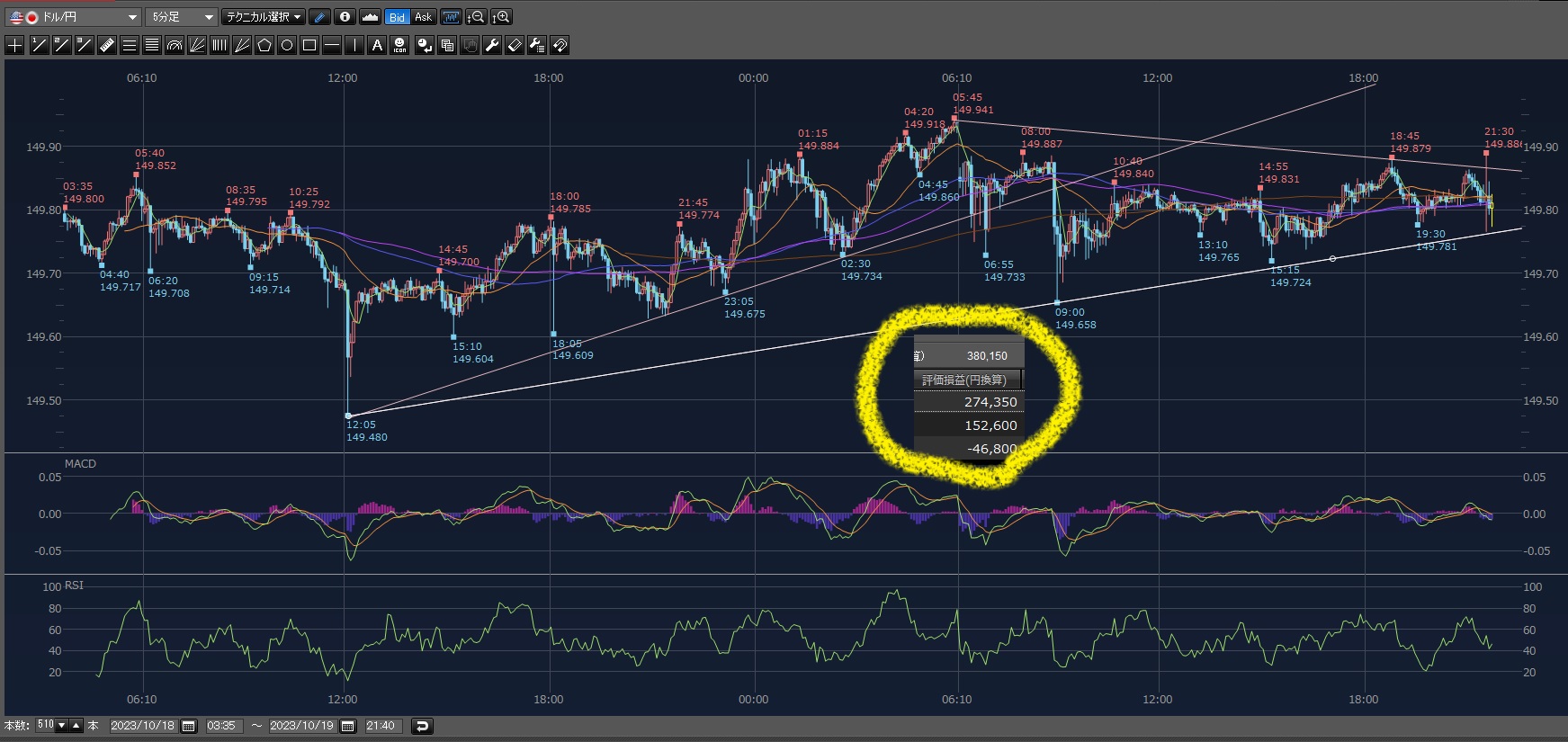Click the eraser tool icon

pos(515,45)
